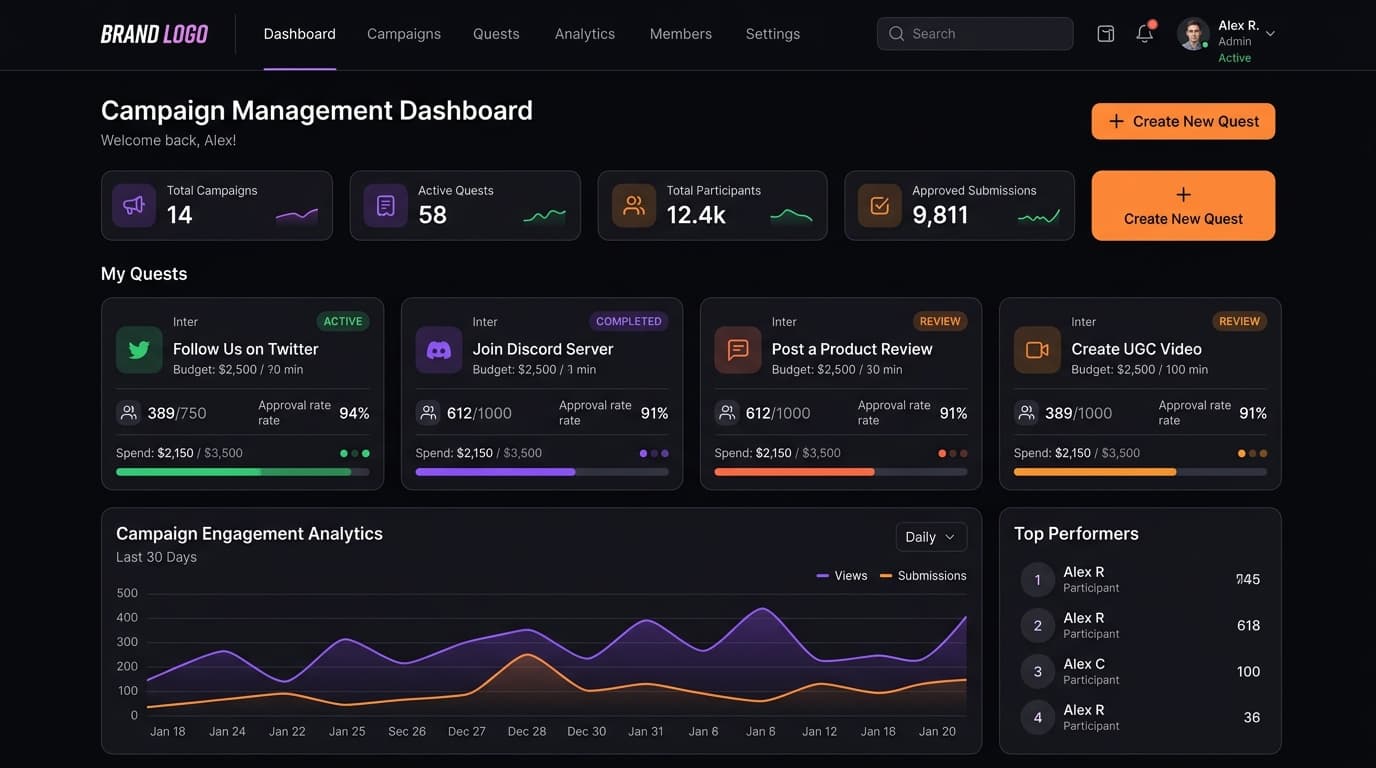Open the Analytics tab
This screenshot has height=768, width=1376.
[585, 34]
